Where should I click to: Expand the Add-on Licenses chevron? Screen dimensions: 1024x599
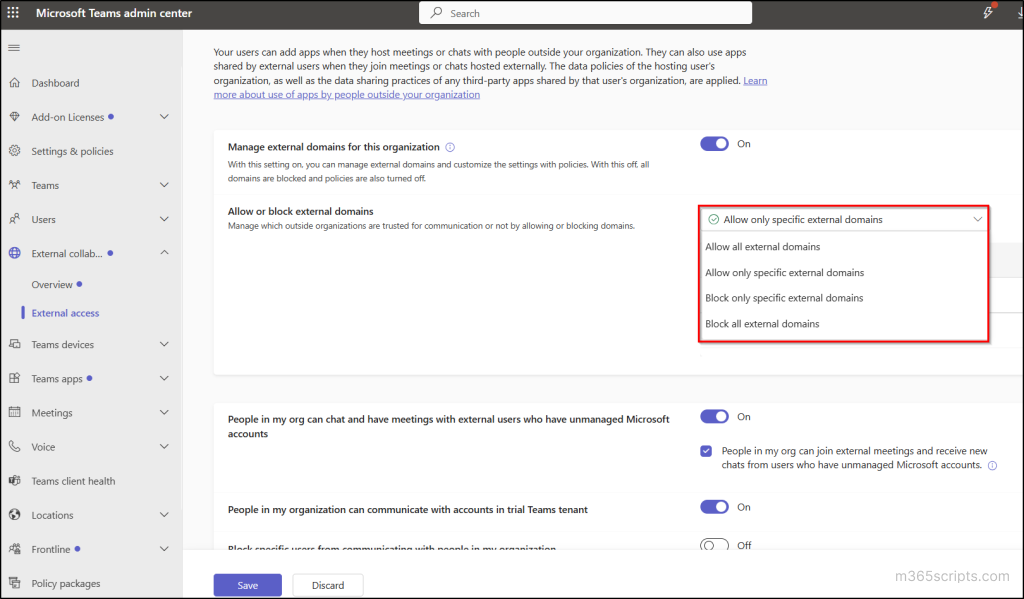coord(165,117)
